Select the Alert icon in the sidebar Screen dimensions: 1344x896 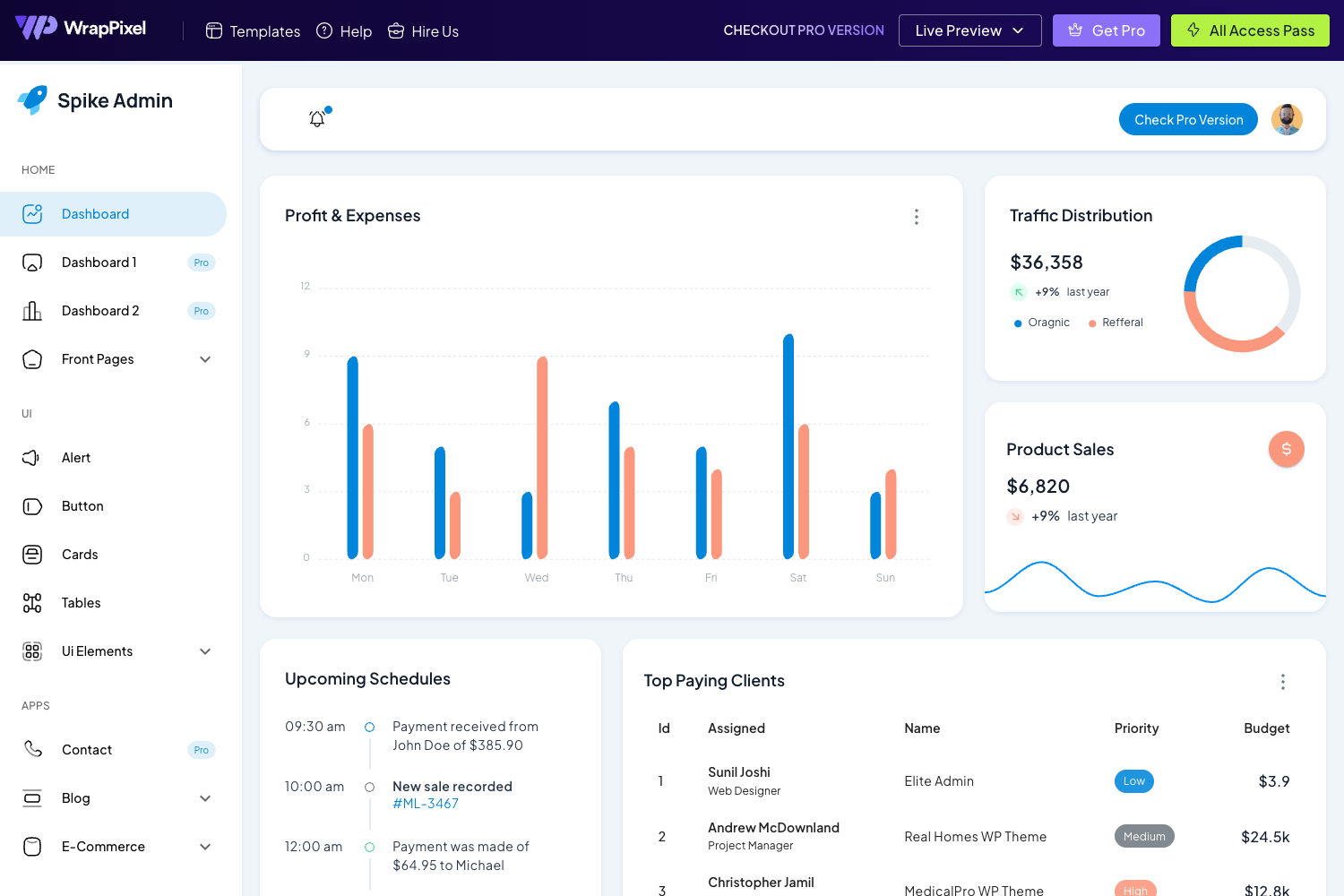tap(32, 458)
